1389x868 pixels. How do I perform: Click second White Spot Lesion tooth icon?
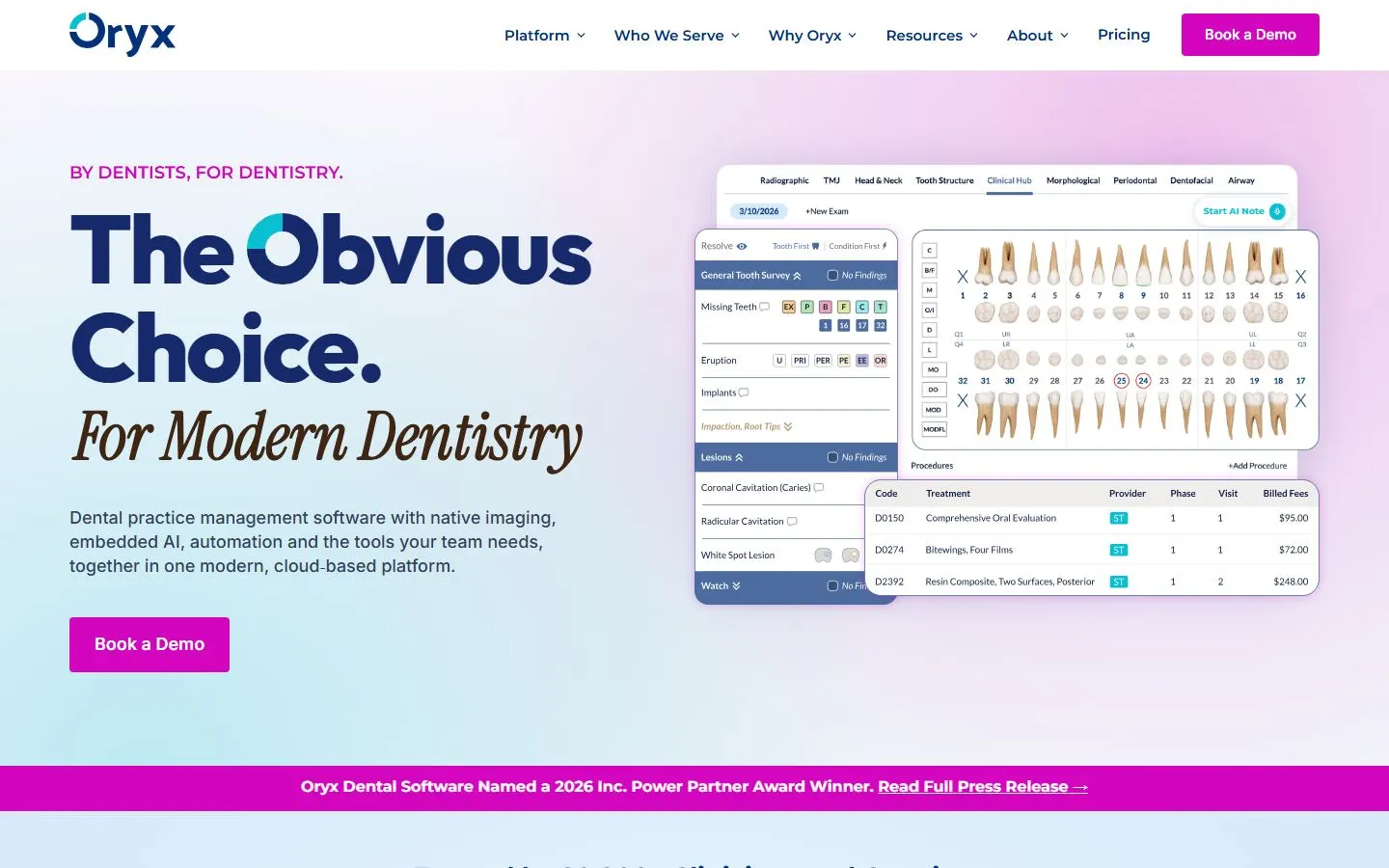pyautogui.click(x=851, y=556)
